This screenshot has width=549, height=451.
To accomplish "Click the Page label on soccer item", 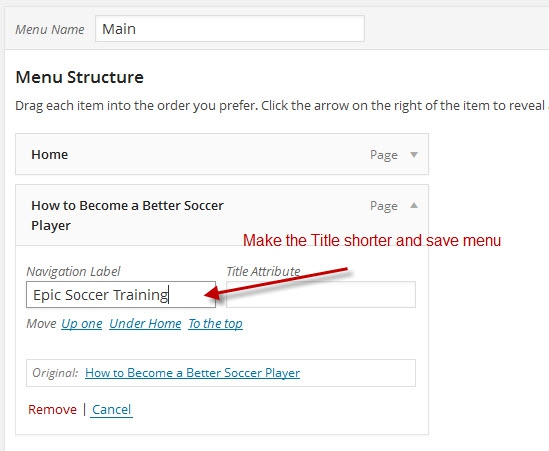I will pyautogui.click(x=384, y=206).
